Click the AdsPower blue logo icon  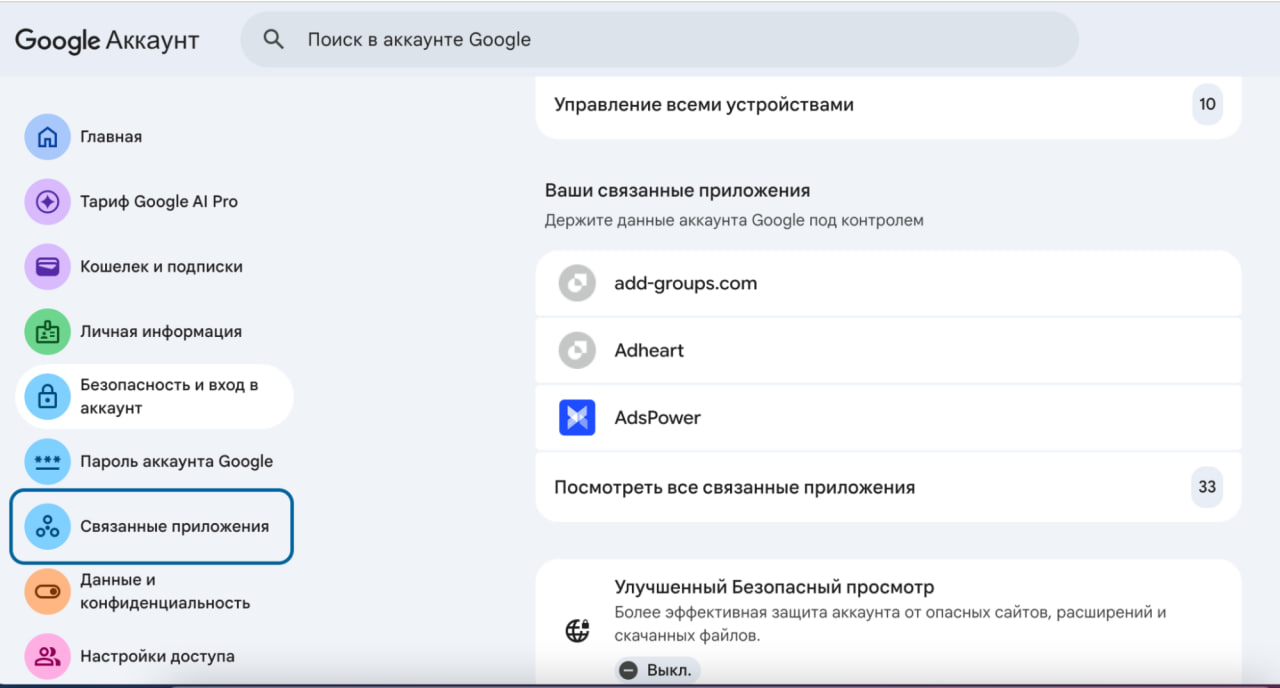[x=577, y=418]
